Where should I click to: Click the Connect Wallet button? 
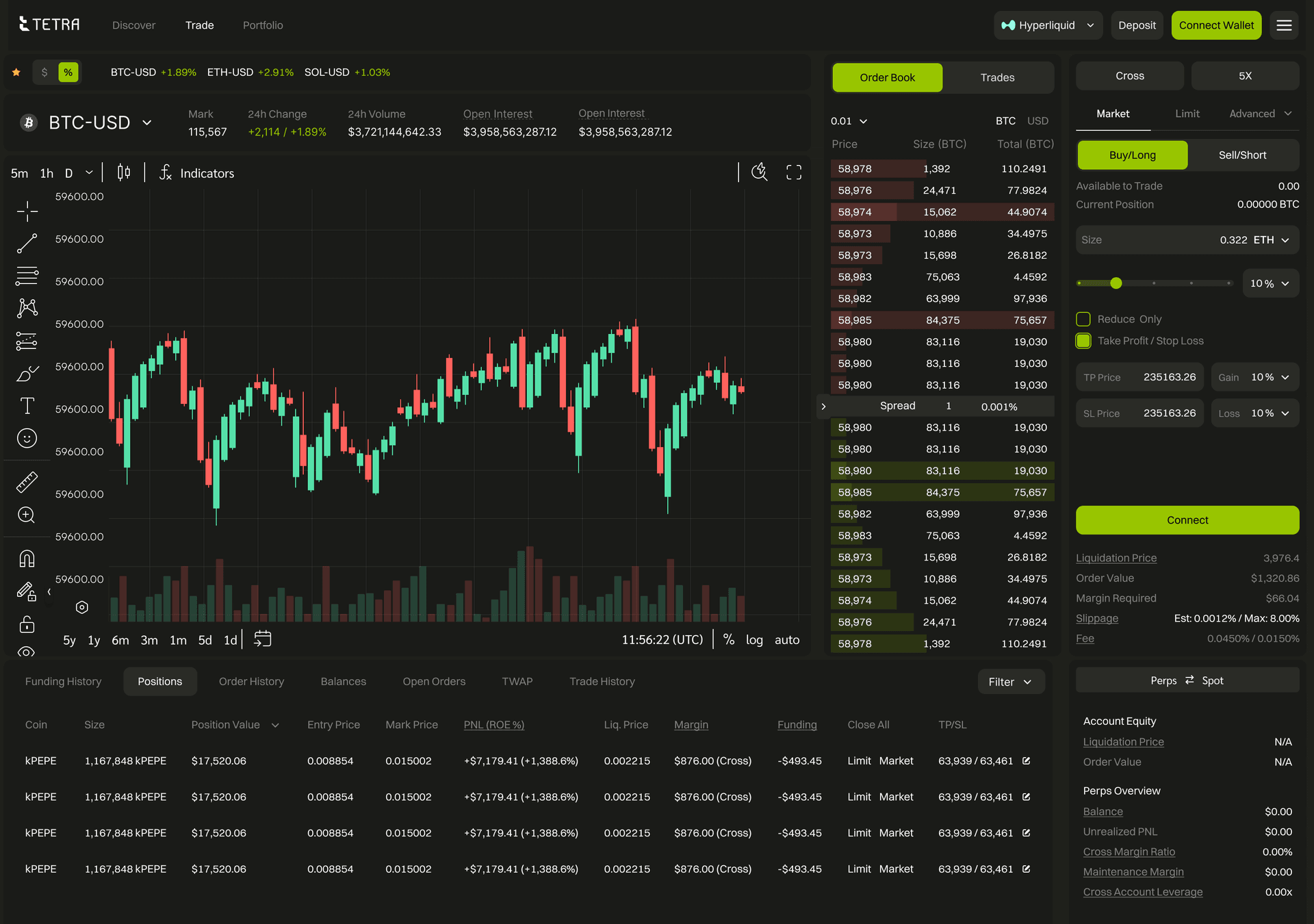point(1216,25)
